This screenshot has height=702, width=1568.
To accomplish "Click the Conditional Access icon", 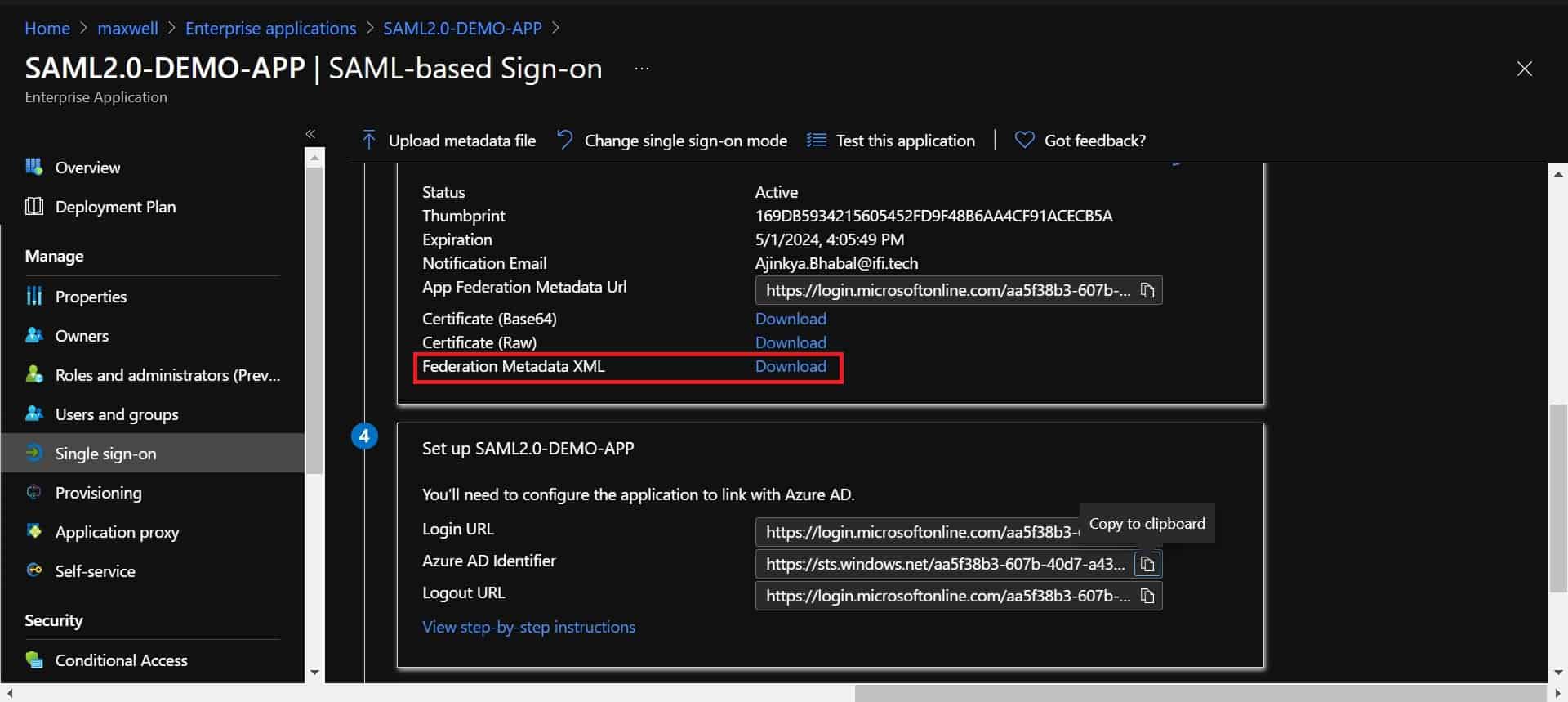I will [x=33, y=660].
